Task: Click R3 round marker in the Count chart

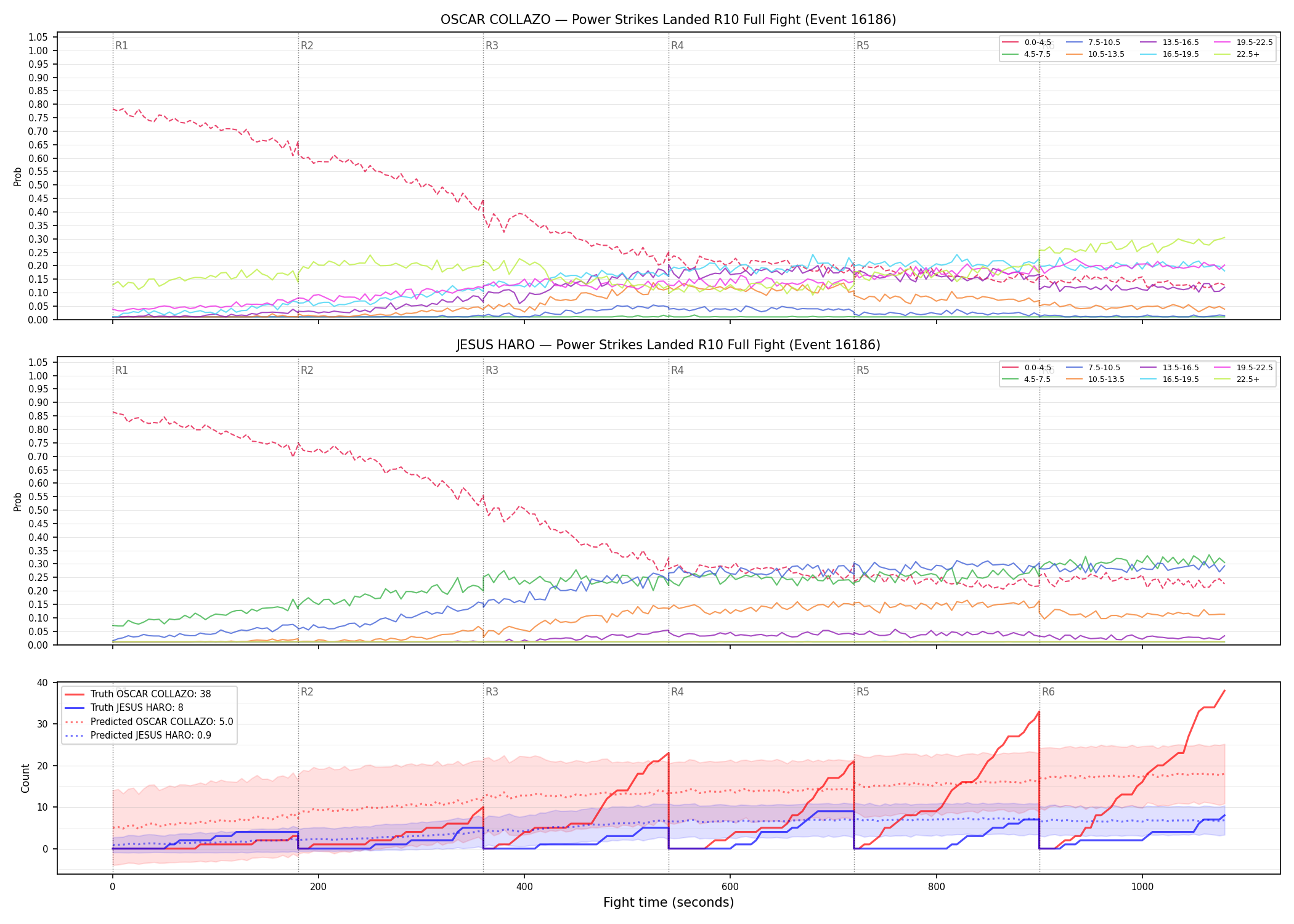Action: (492, 692)
